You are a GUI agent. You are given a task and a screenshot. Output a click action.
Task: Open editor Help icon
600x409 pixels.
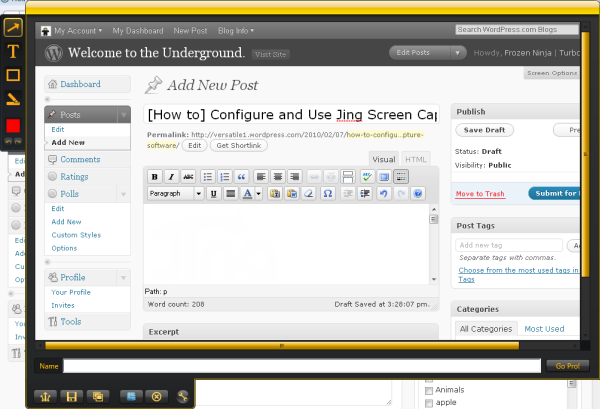pos(418,194)
